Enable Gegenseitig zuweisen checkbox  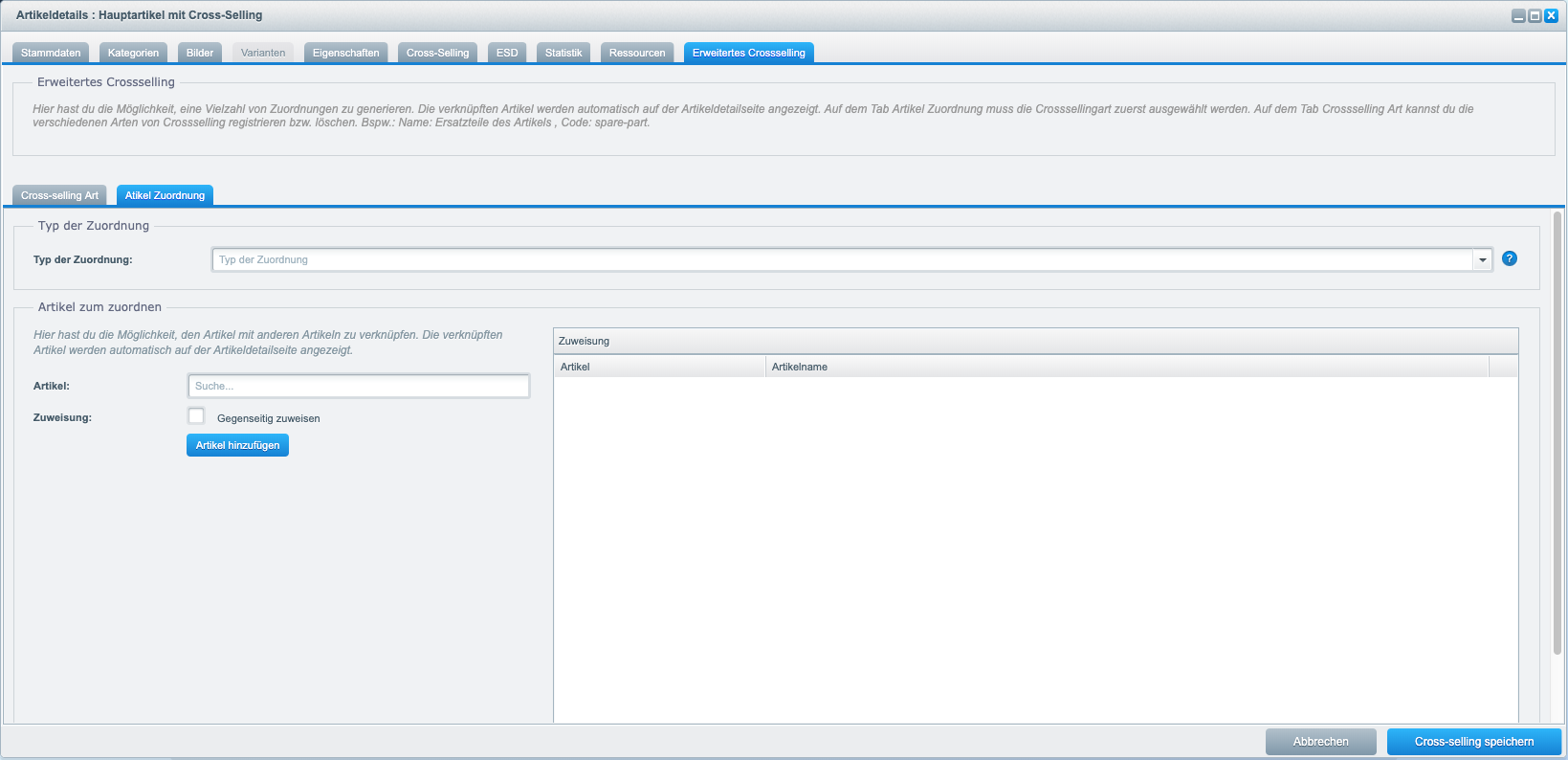tap(196, 415)
